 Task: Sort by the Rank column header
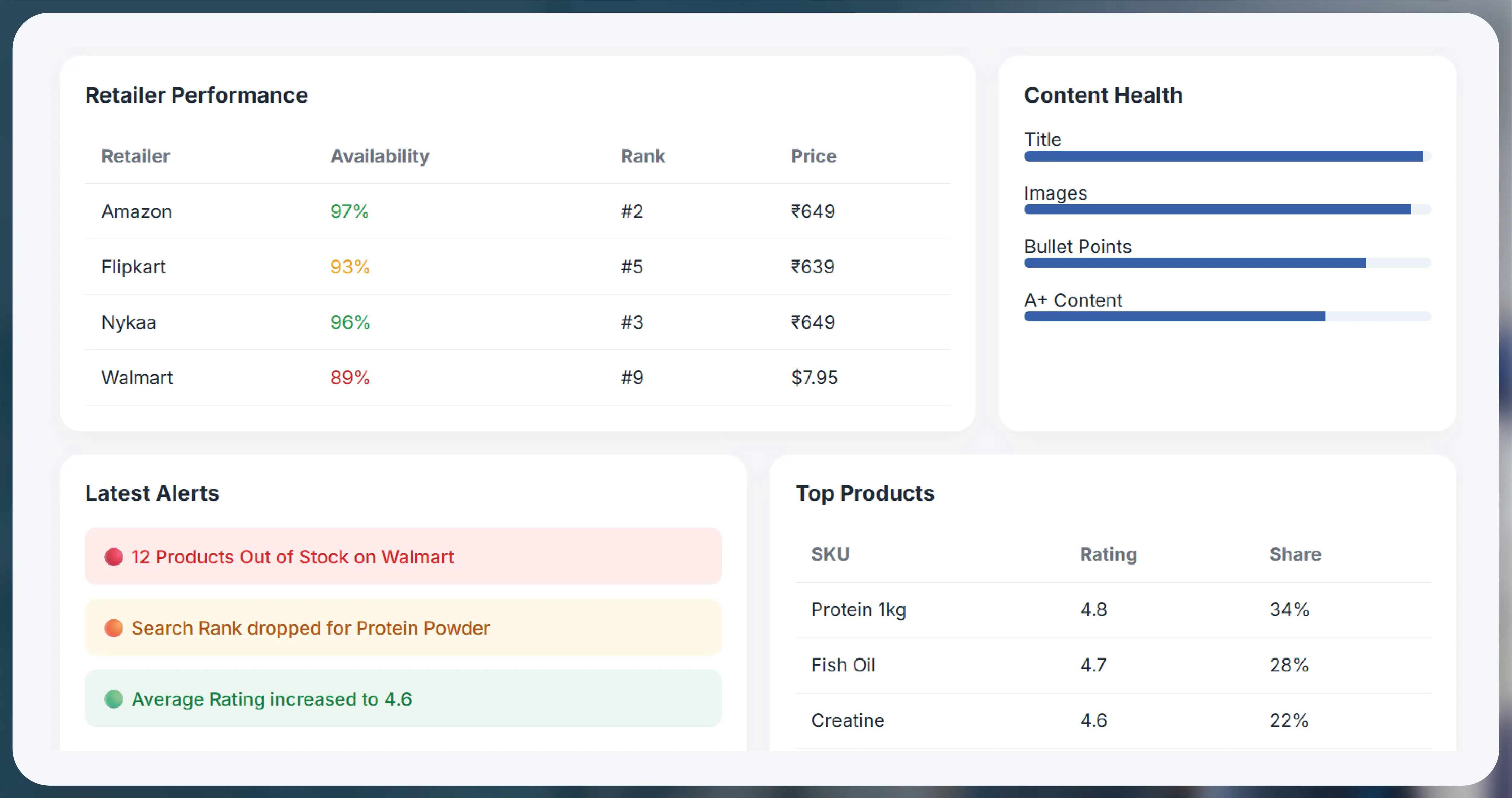tap(643, 156)
